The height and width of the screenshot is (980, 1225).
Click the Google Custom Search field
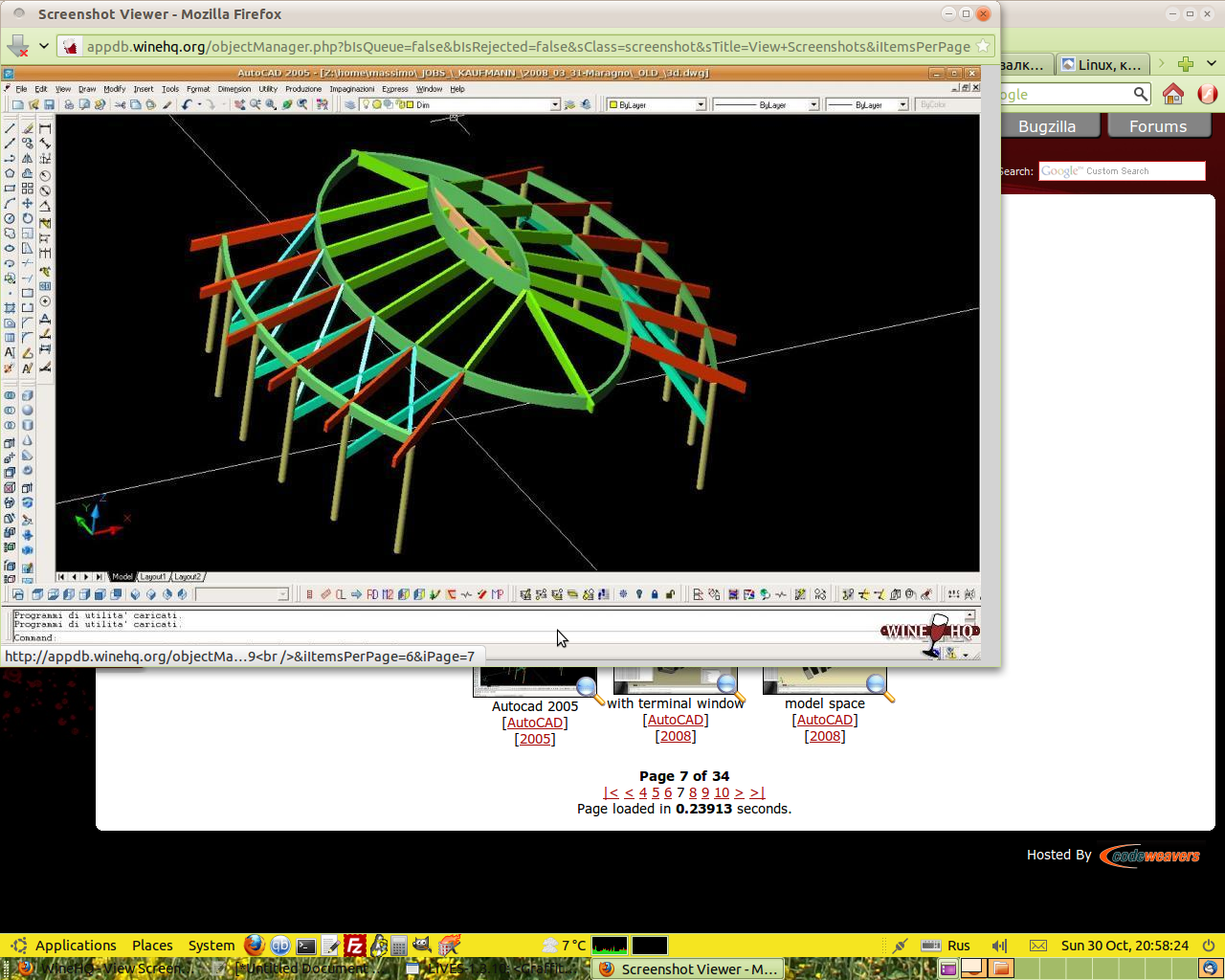(x=1121, y=171)
